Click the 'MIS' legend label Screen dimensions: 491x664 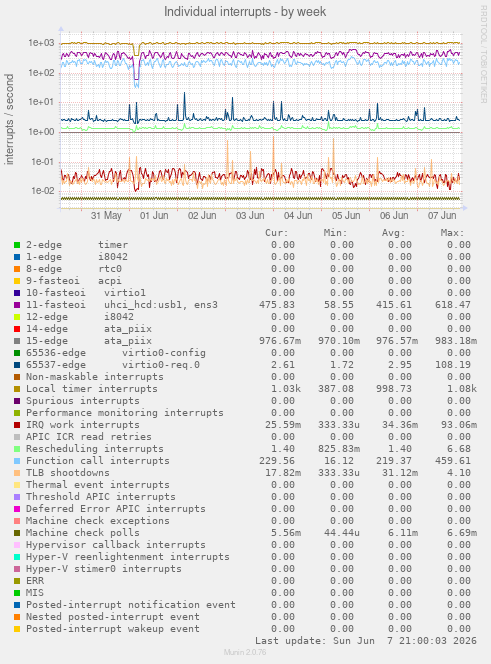pos(35,593)
